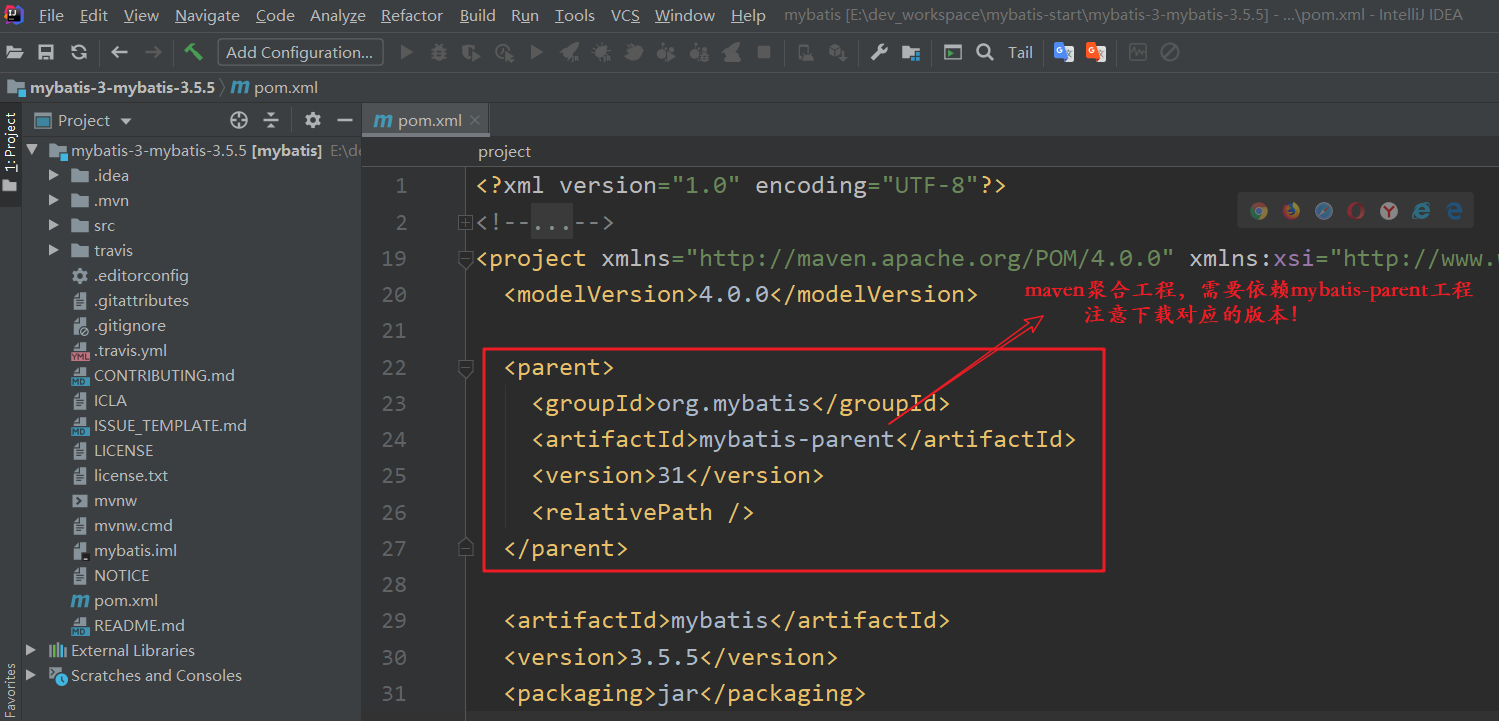Click the red Translate icon
The image size is (1499, 721).
[x=1096, y=52]
